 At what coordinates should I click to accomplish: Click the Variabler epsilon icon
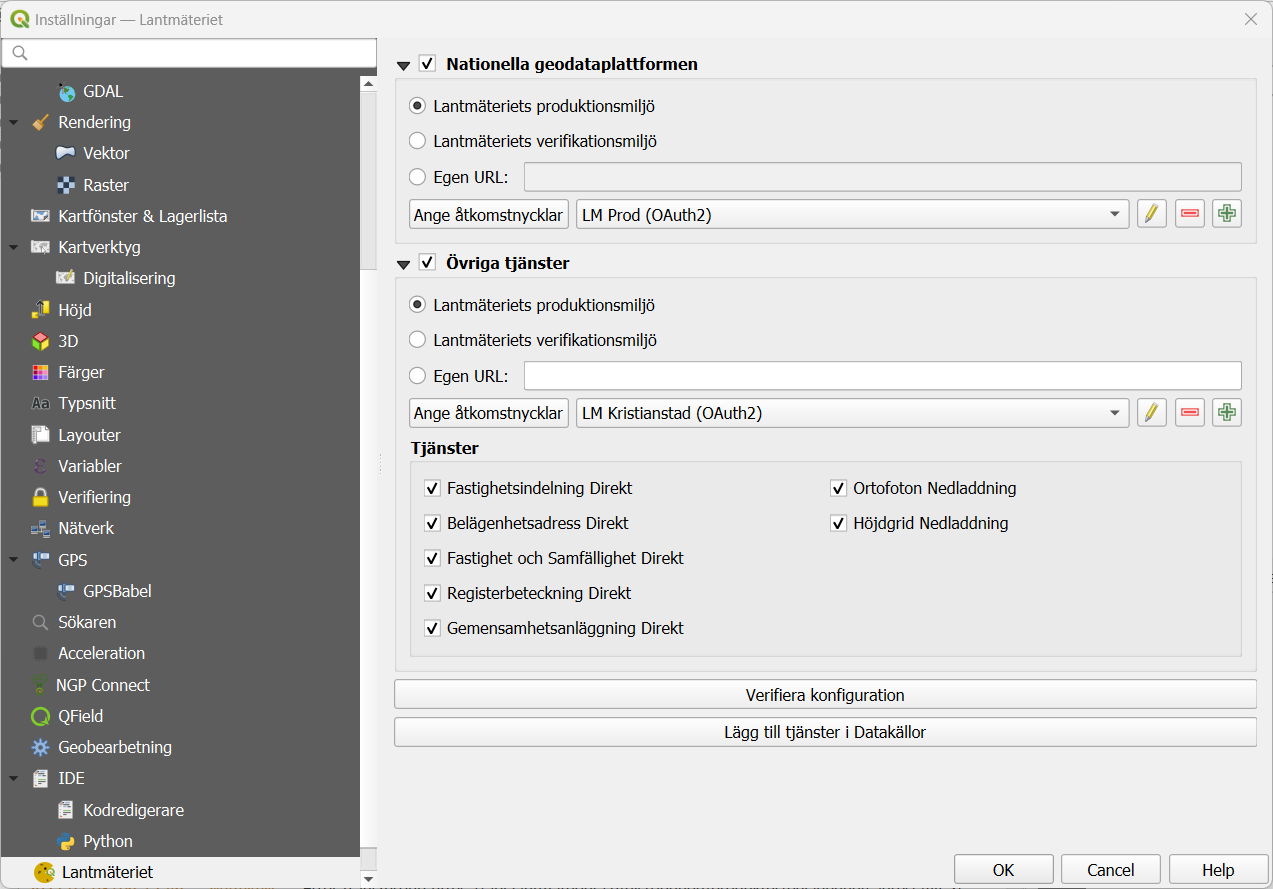tap(41, 466)
